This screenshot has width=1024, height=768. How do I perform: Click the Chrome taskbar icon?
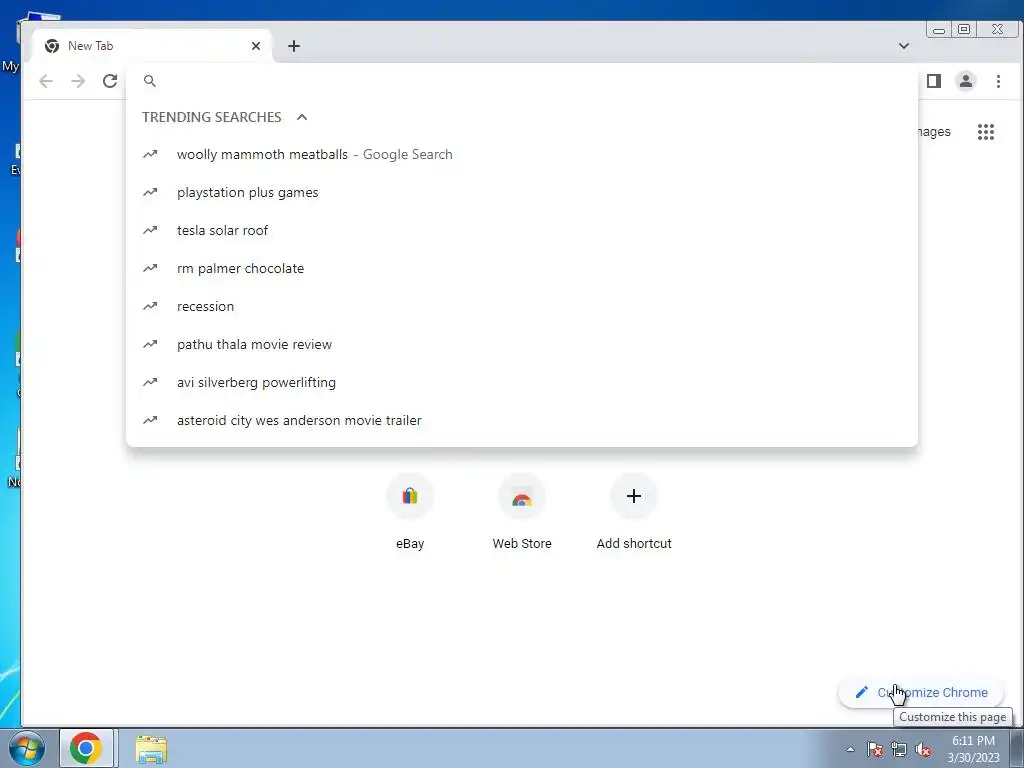86,748
